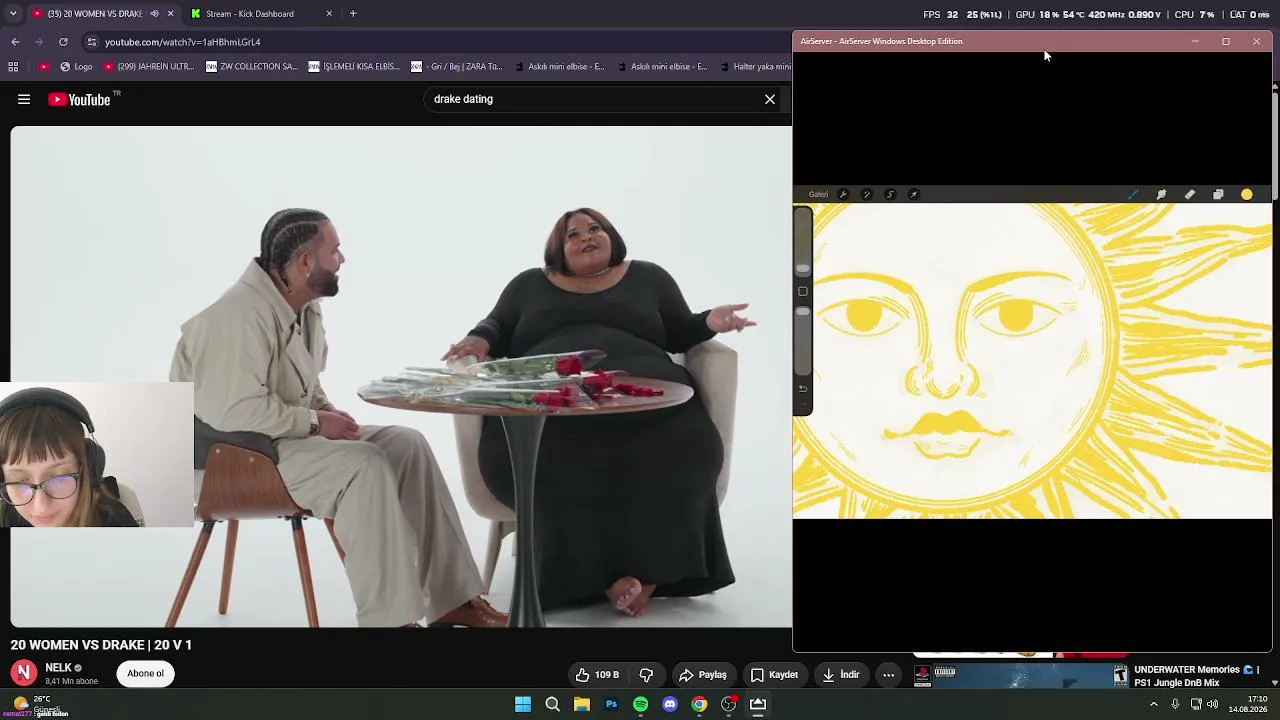Open site information icon in address bar

pos(92,42)
